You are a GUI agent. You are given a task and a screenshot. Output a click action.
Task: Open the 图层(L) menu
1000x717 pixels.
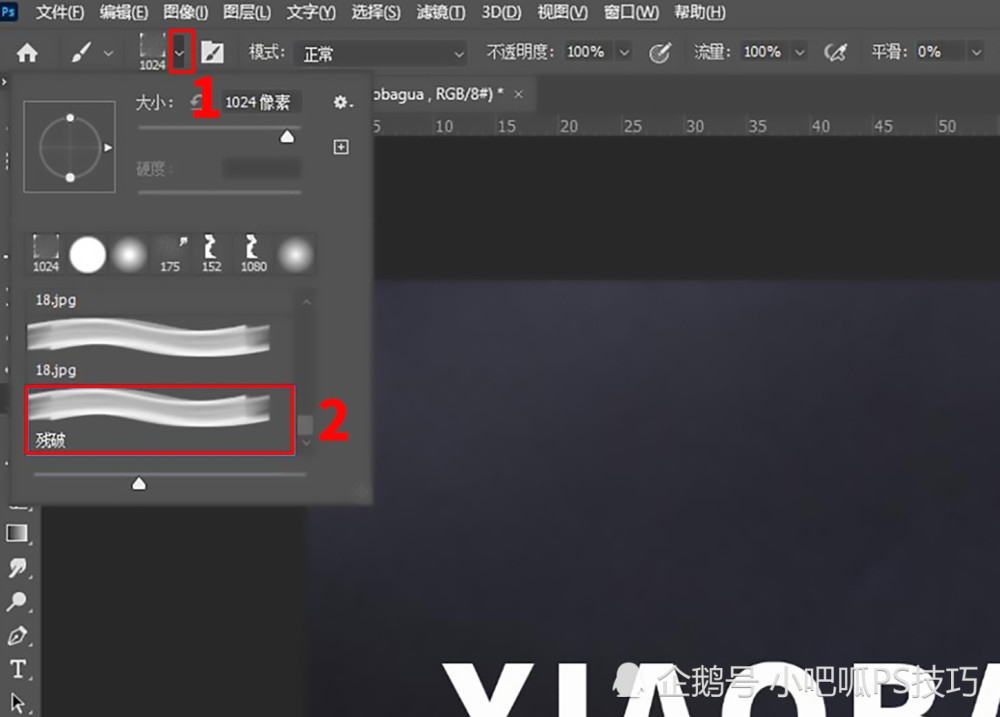tap(247, 12)
